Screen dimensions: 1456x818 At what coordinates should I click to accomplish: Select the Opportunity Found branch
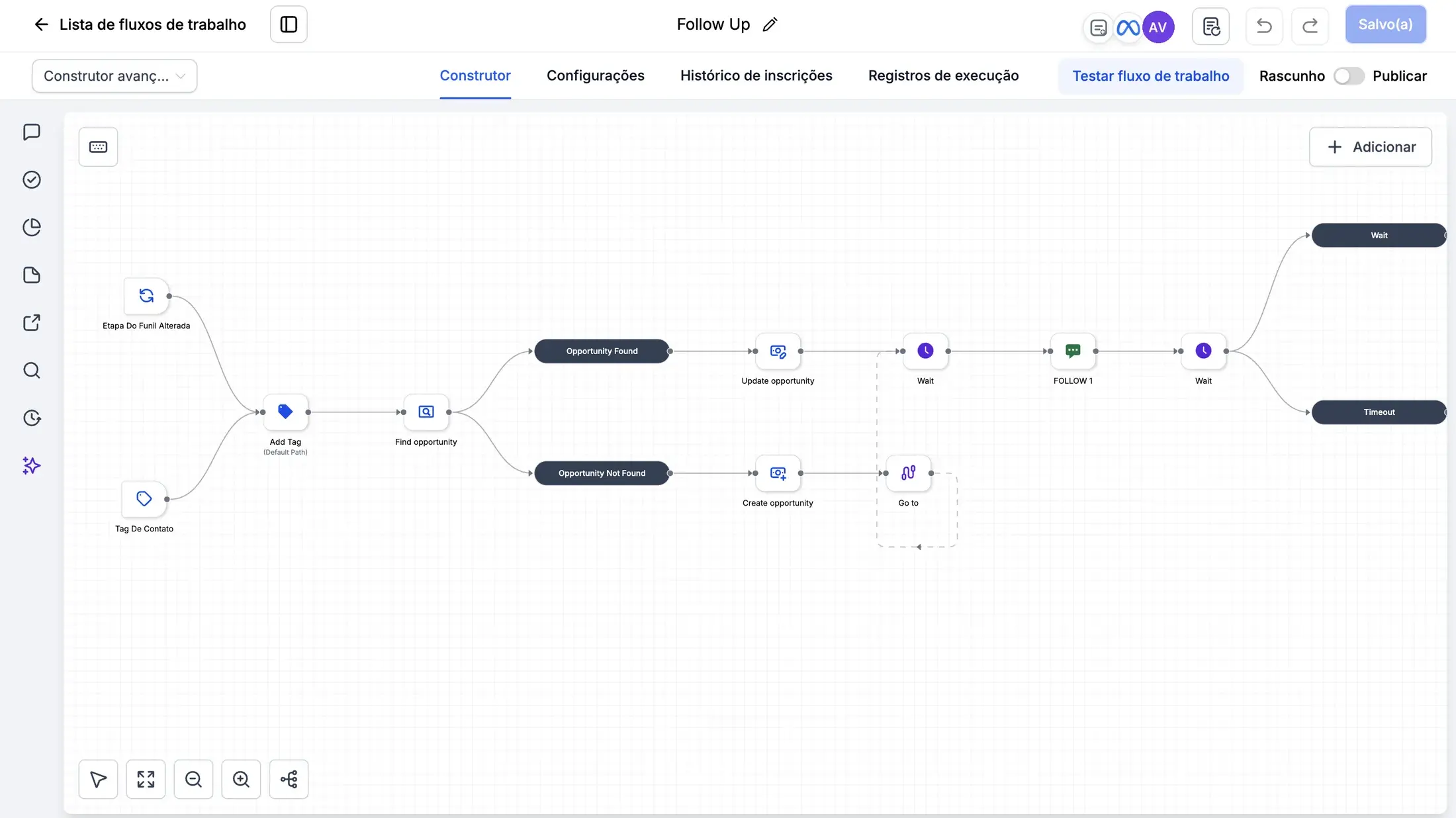(602, 351)
